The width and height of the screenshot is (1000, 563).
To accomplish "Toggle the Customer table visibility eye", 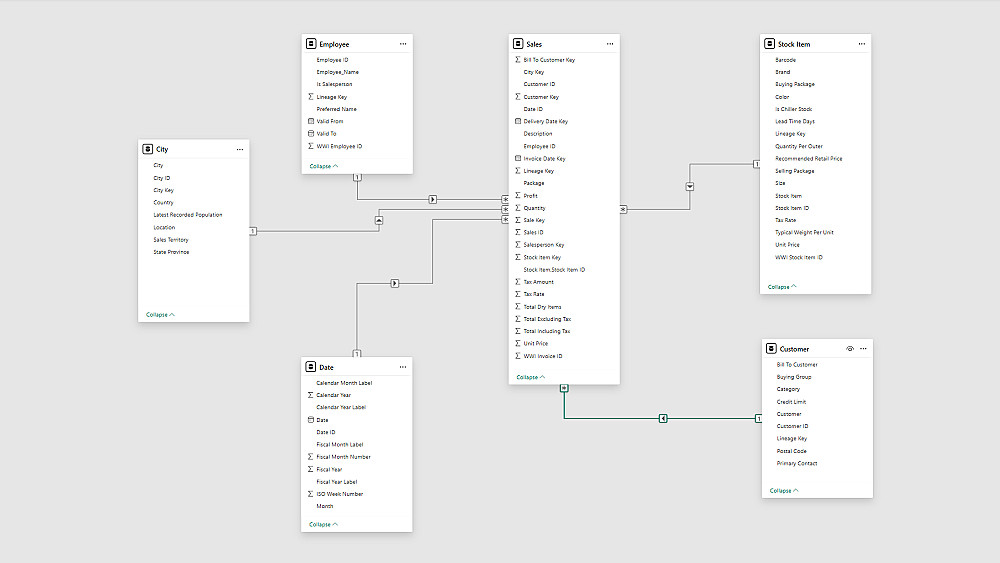I will point(849,349).
